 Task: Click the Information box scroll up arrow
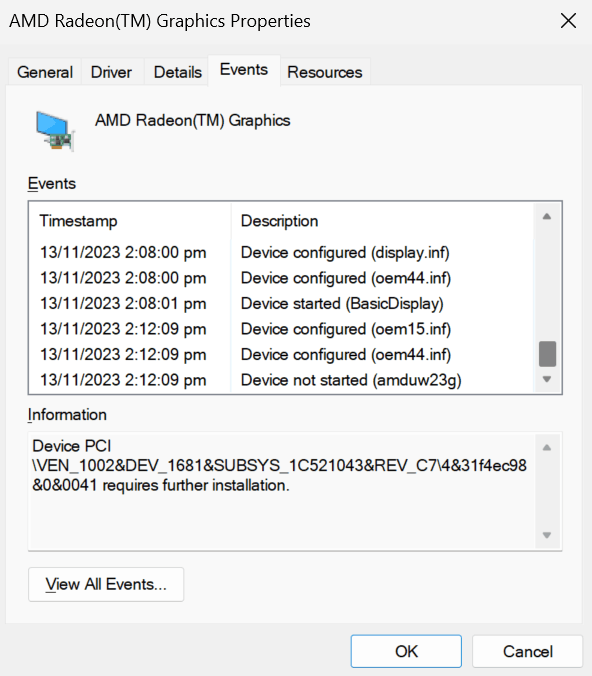tap(547, 448)
